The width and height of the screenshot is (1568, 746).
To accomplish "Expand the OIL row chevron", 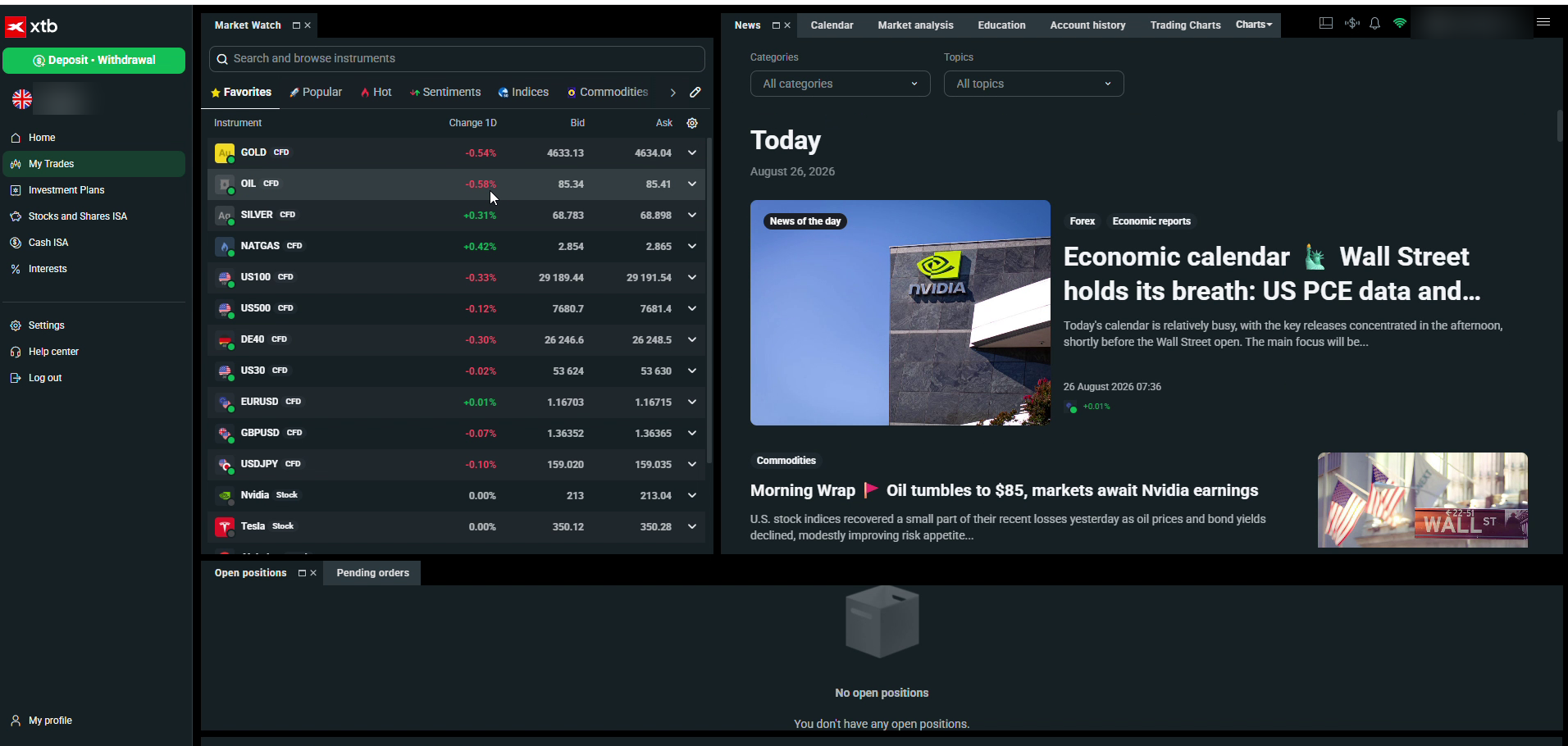I will point(692,184).
